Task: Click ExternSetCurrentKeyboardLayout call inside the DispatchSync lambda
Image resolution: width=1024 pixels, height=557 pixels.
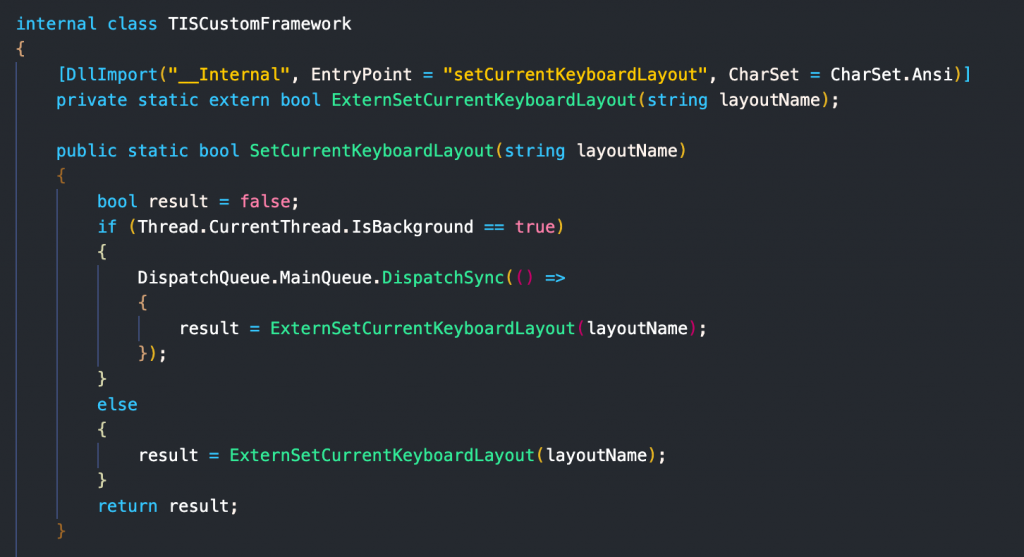Action: (423, 328)
